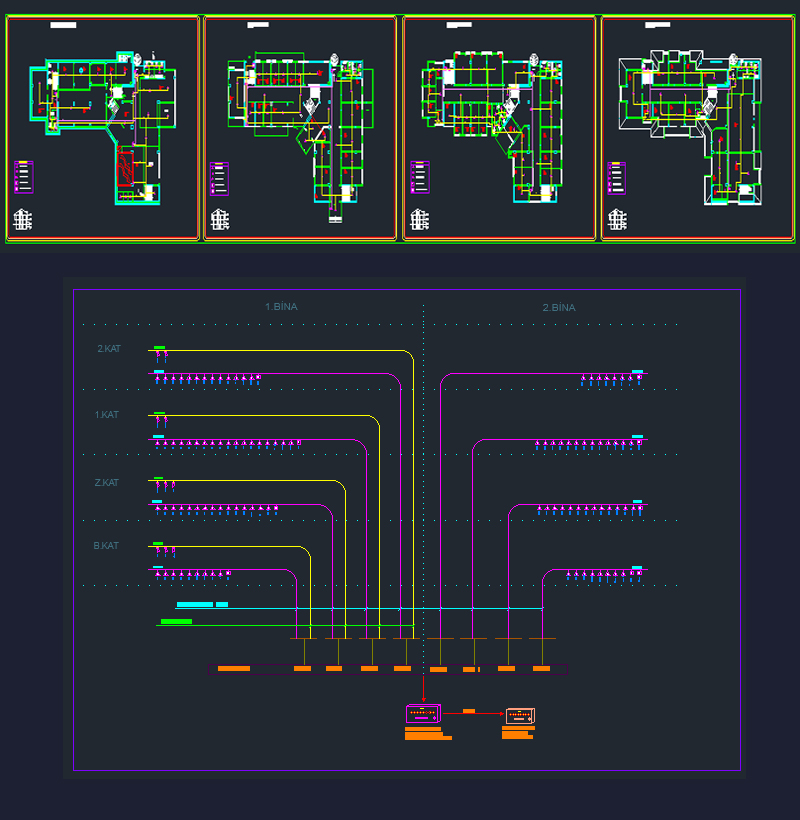Viewport: 800px width, 820px height.
Task: Select the green label block in riser diagram
Action: coord(176,621)
